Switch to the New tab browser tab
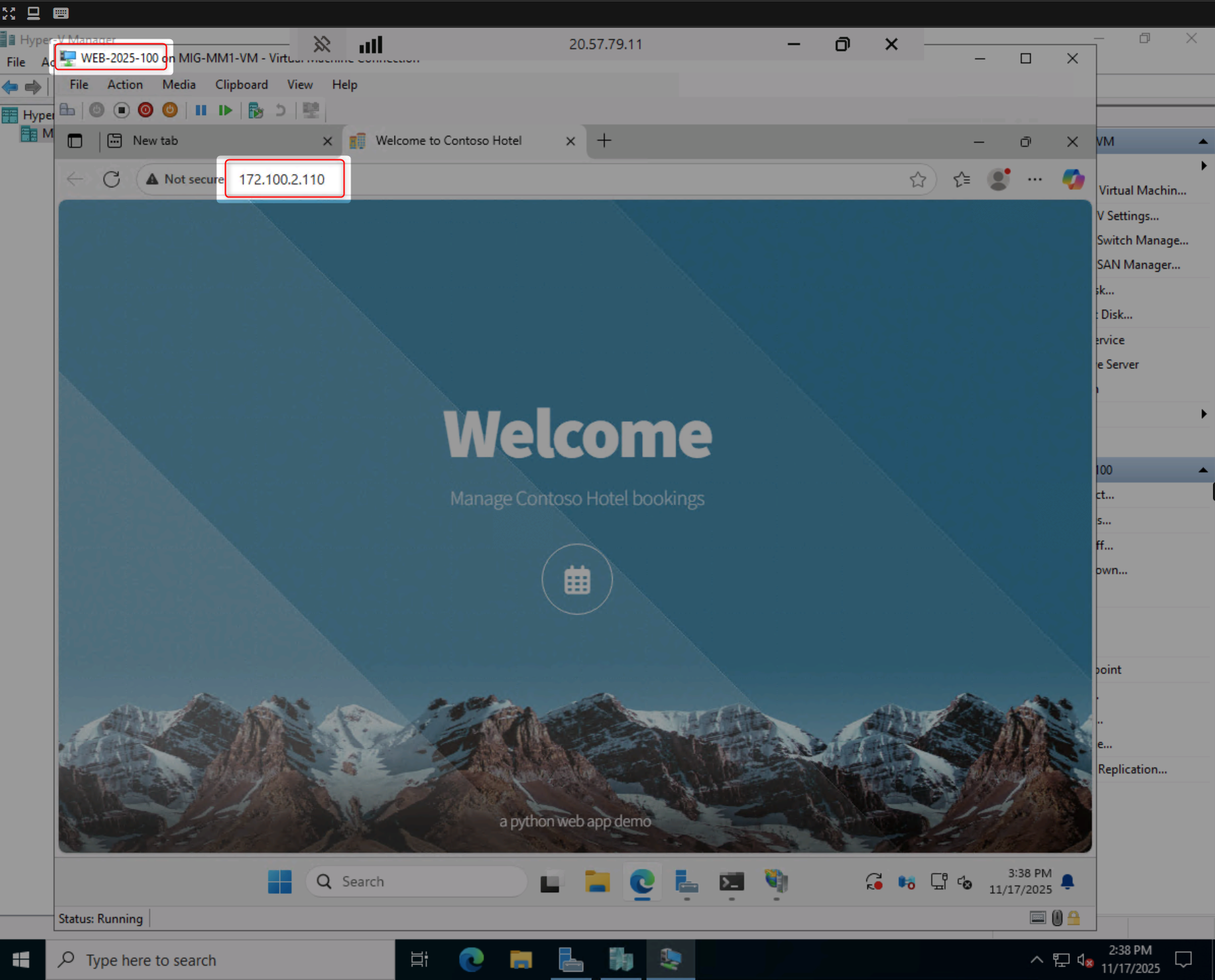1215x980 pixels. (217, 140)
